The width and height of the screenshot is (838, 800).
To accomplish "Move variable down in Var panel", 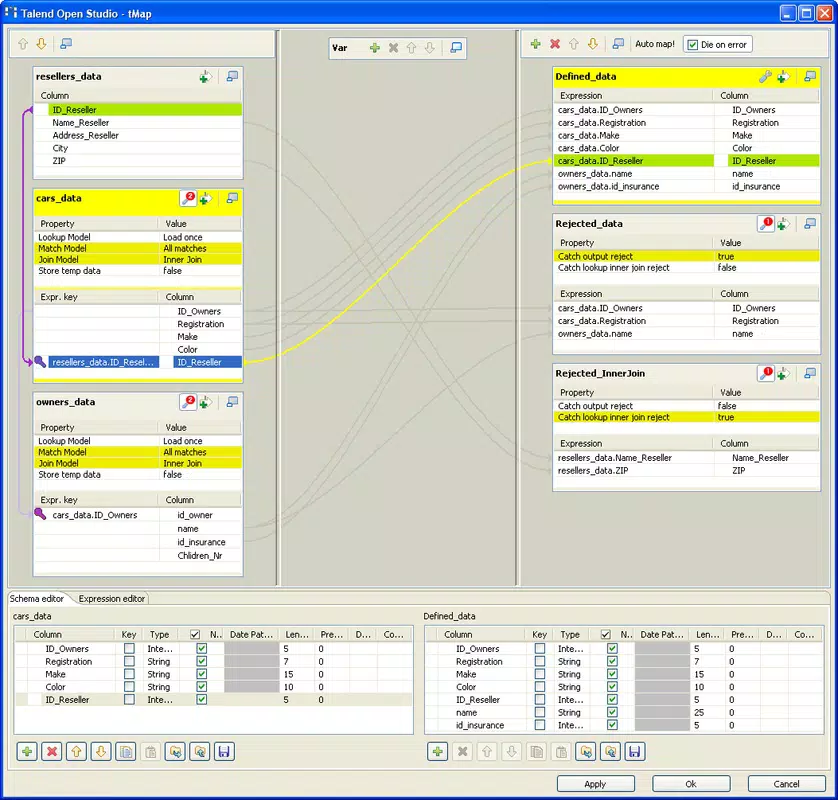I will point(430,48).
